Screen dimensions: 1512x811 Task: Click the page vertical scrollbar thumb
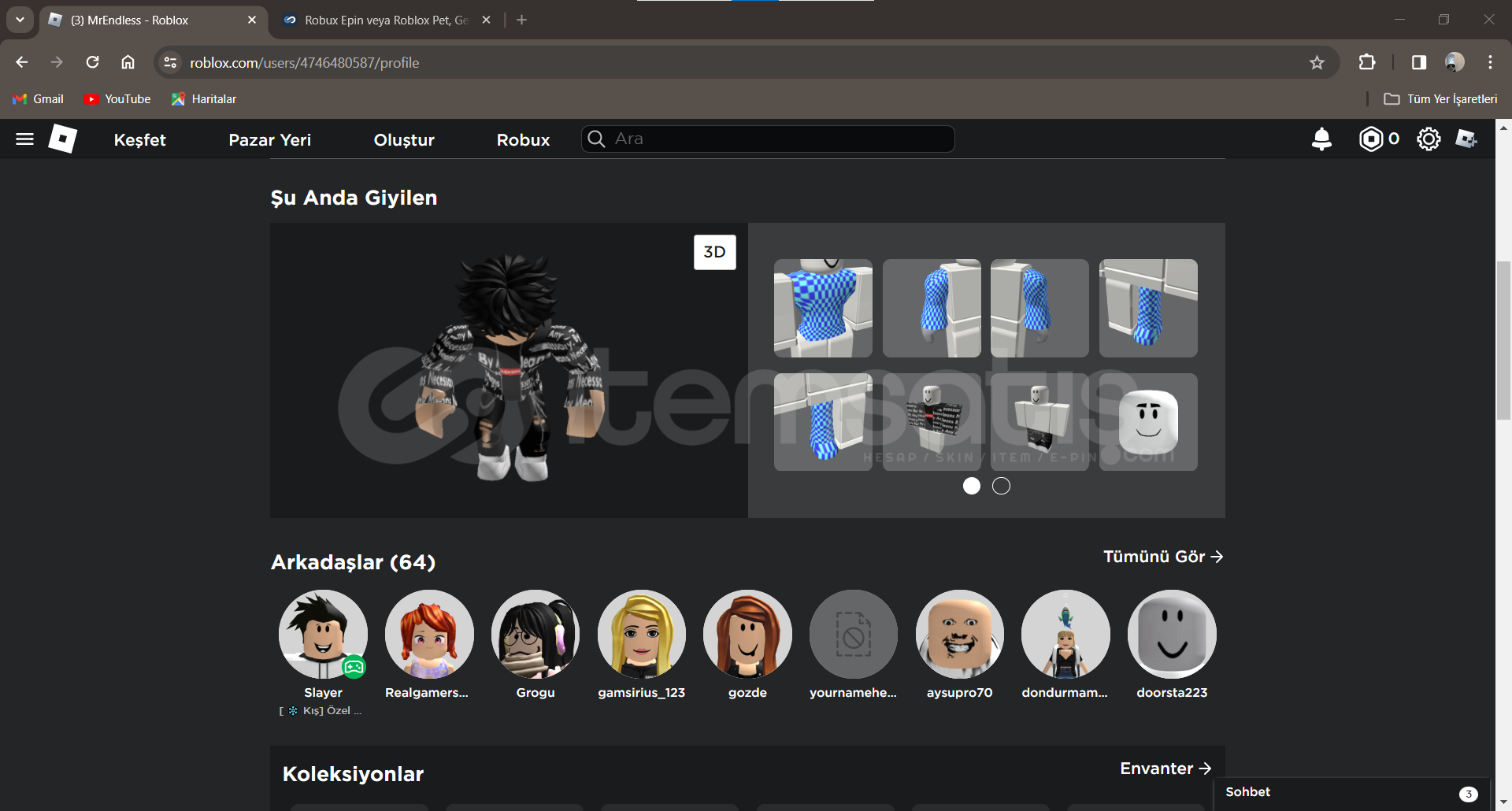coord(1503,341)
